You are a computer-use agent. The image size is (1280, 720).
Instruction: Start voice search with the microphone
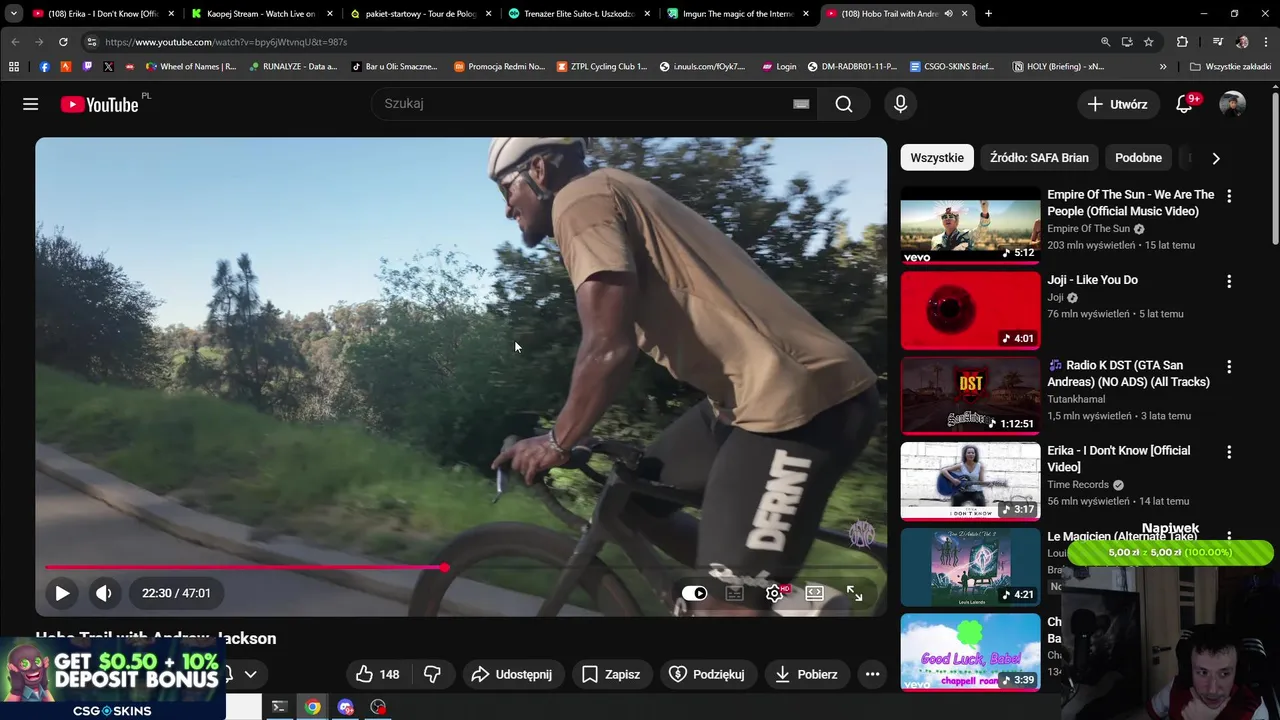[x=900, y=104]
